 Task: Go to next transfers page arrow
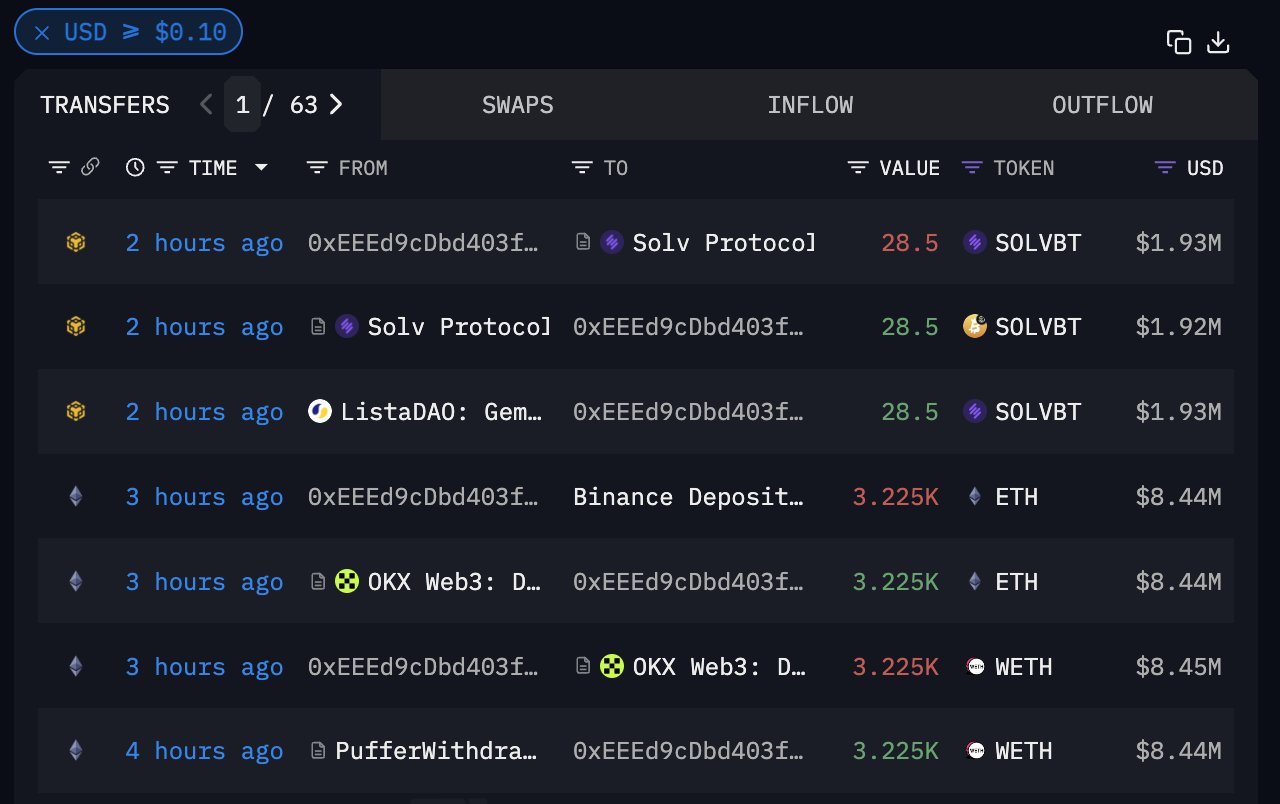(336, 104)
